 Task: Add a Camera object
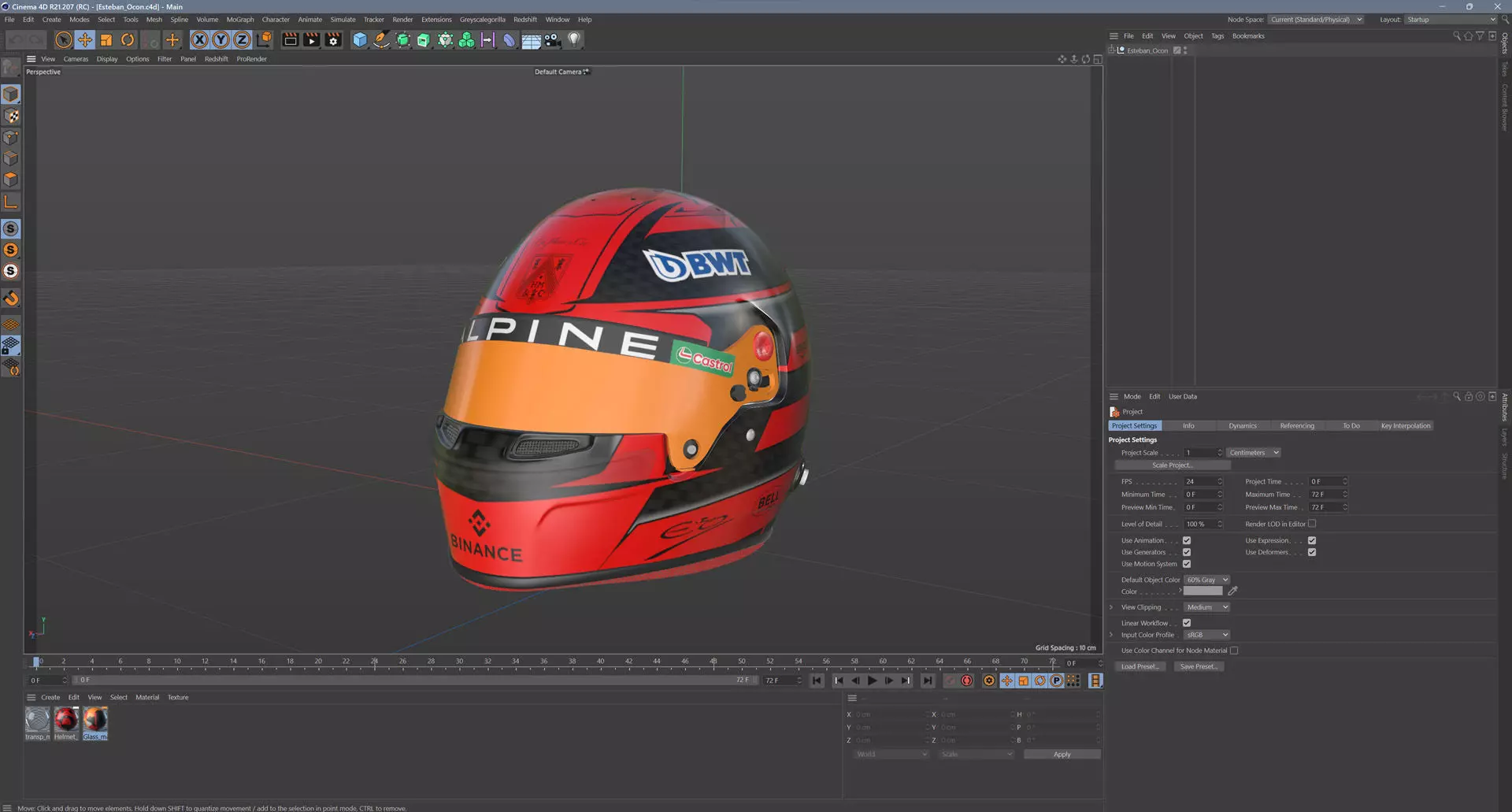(x=553, y=39)
